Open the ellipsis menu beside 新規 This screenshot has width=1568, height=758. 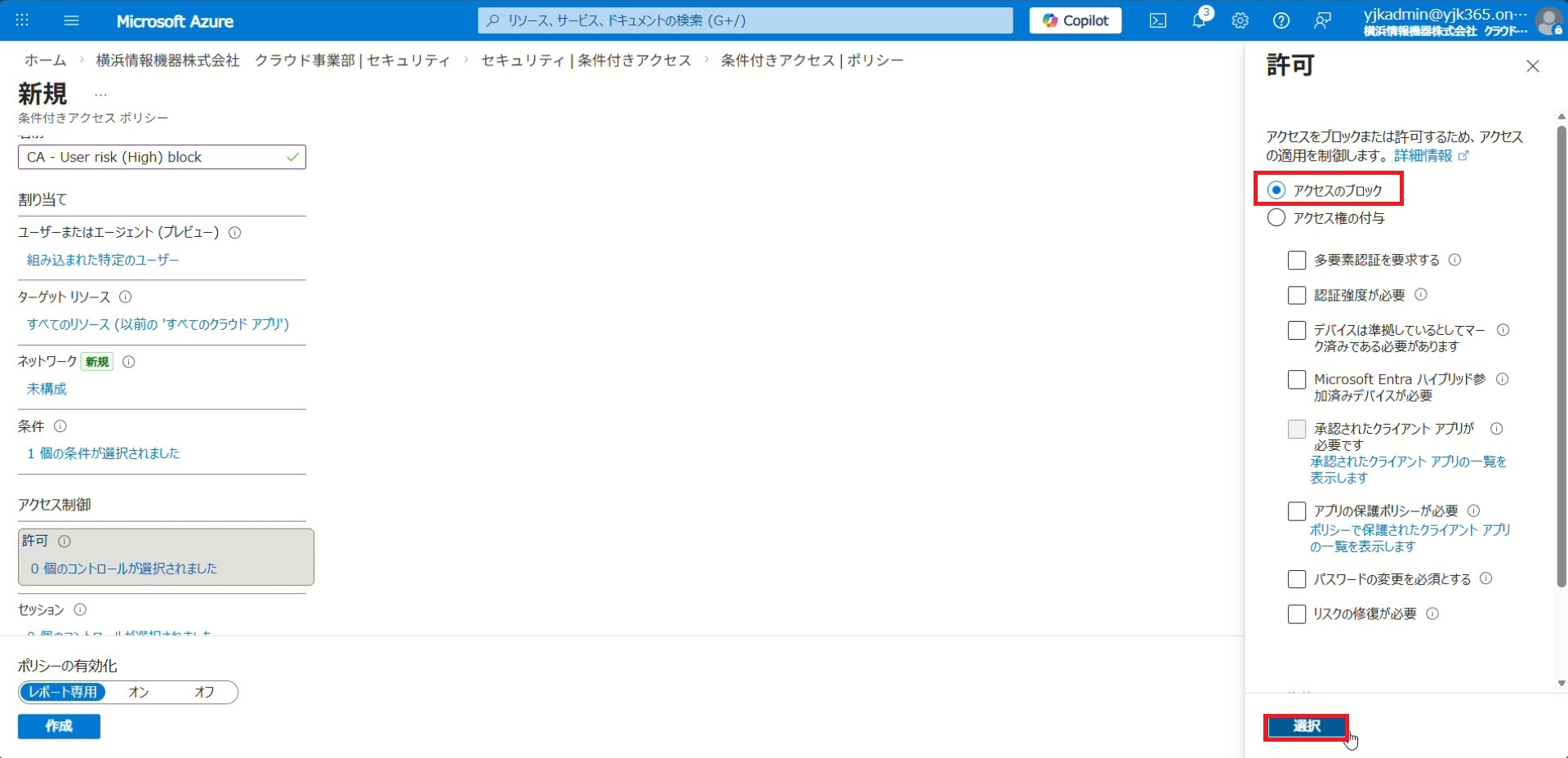click(100, 95)
